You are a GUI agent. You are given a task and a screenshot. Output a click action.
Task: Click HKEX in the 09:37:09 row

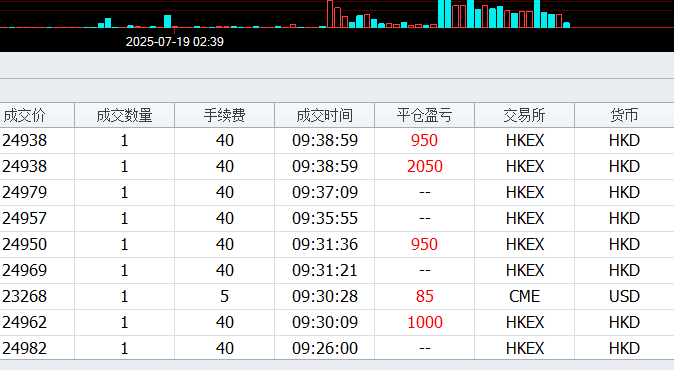pyautogui.click(x=525, y=192)
